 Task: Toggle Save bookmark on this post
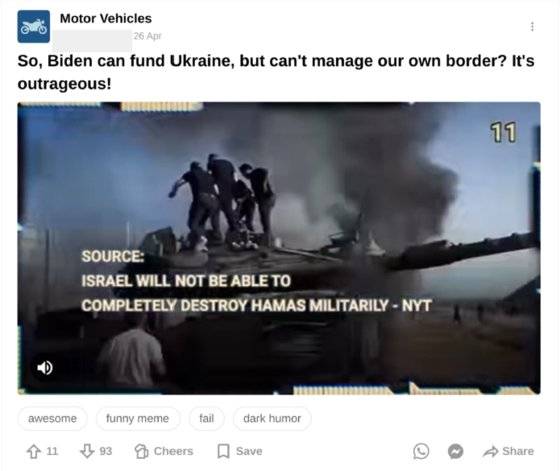coord(240,451)
